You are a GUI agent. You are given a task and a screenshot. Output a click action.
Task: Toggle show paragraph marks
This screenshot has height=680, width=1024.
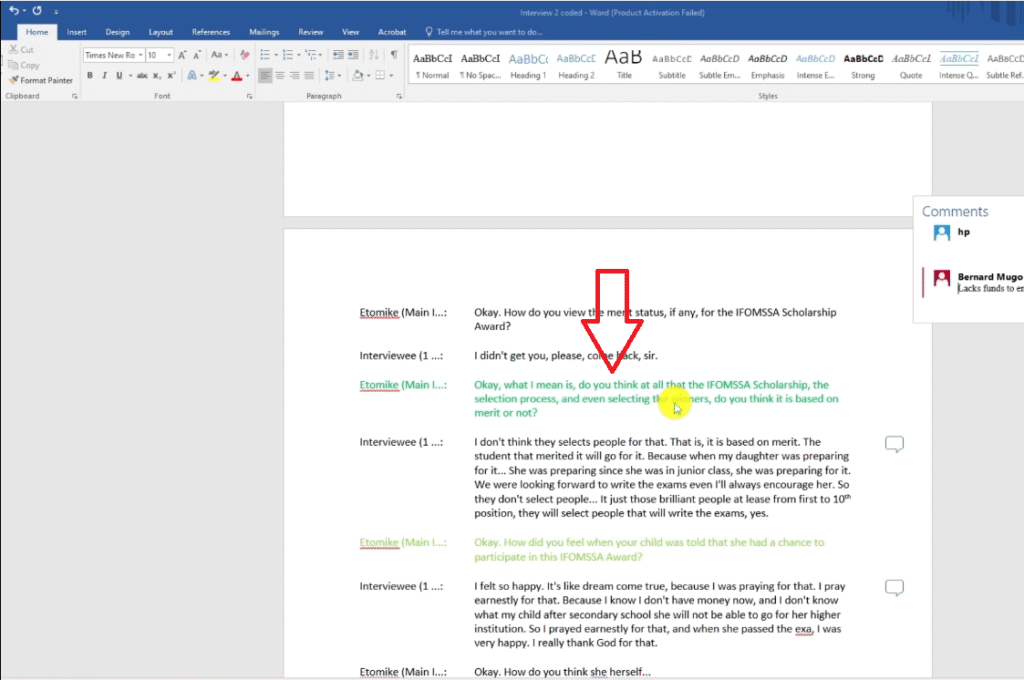[394, 55]
